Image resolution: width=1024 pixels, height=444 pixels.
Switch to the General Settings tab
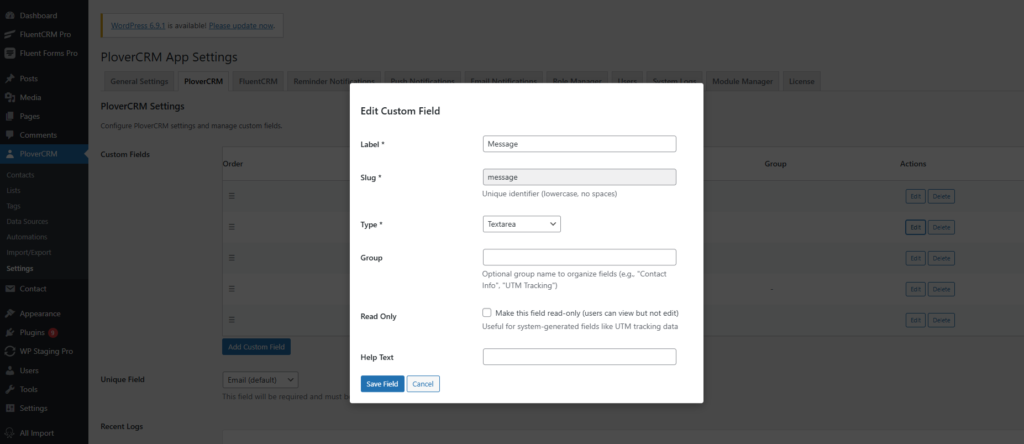click(138, 81)
